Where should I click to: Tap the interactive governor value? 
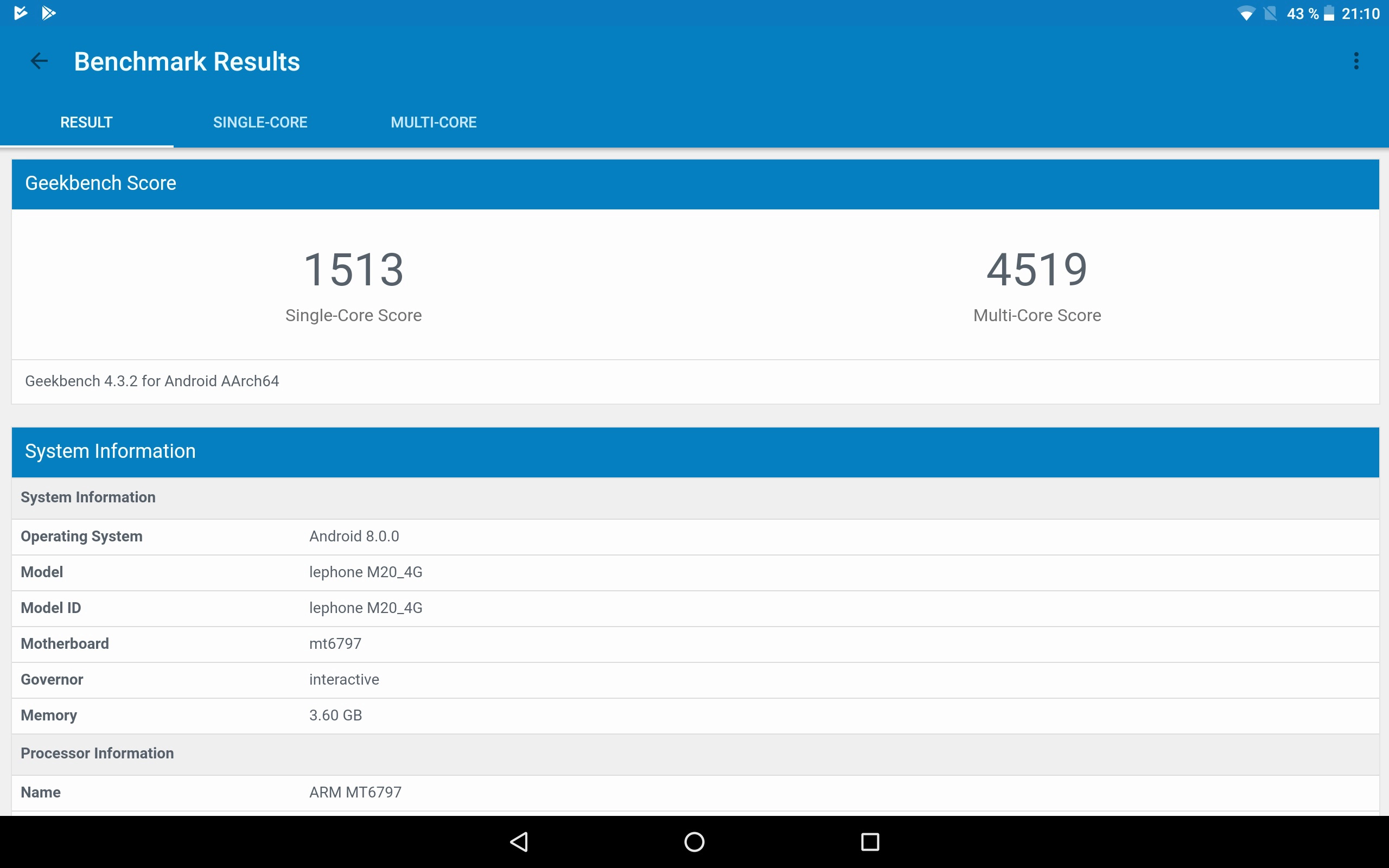(344, 680)
